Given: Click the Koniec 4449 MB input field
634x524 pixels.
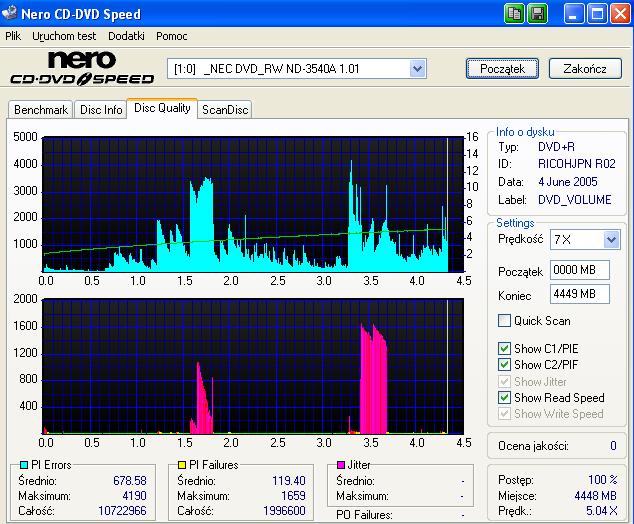Looking at the screenshot, I should coord(579,294).
